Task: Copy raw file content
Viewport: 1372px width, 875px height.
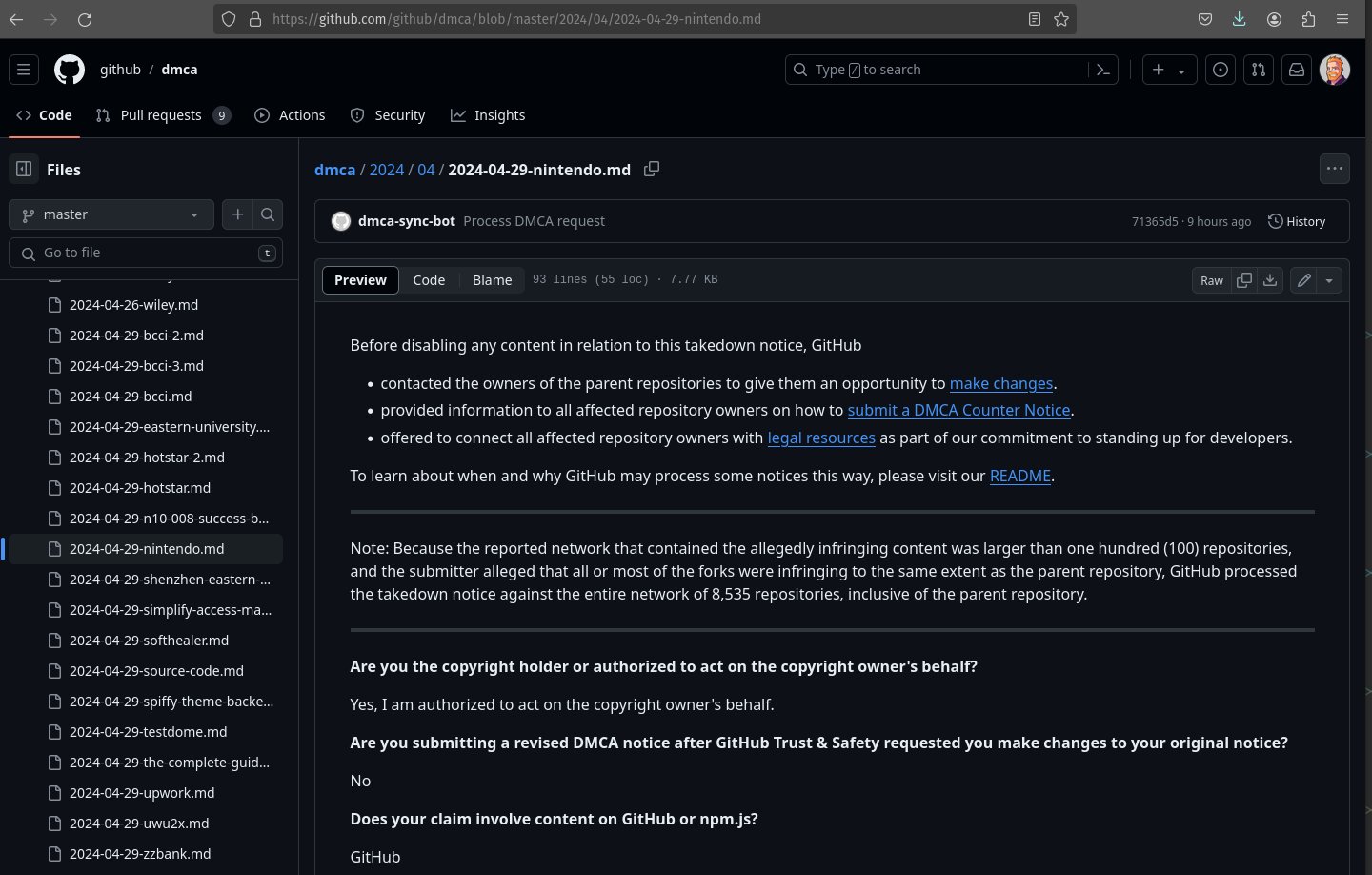Action: click(x=1244, y=280)
